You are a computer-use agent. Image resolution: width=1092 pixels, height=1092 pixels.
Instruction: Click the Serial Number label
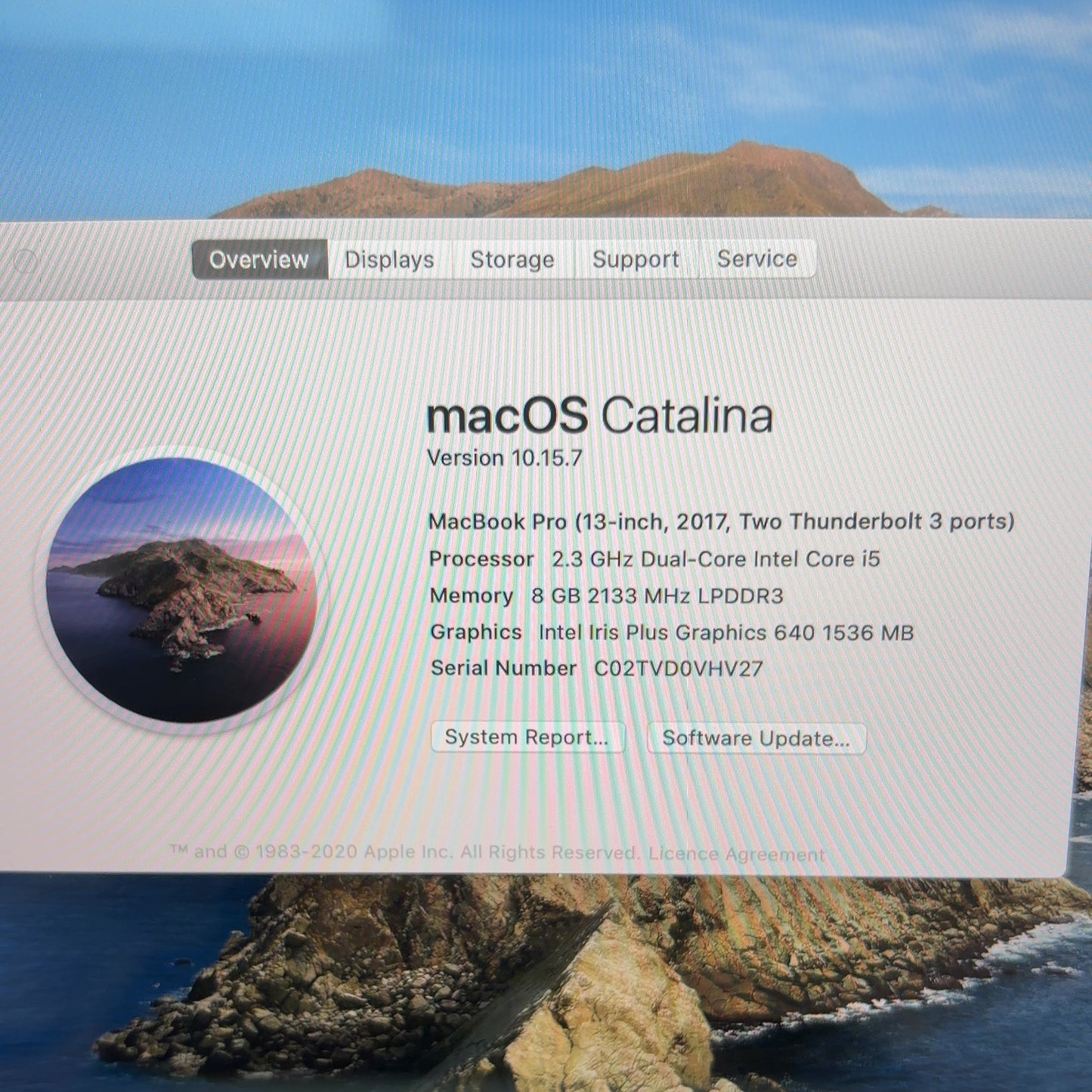coord(504,668)
